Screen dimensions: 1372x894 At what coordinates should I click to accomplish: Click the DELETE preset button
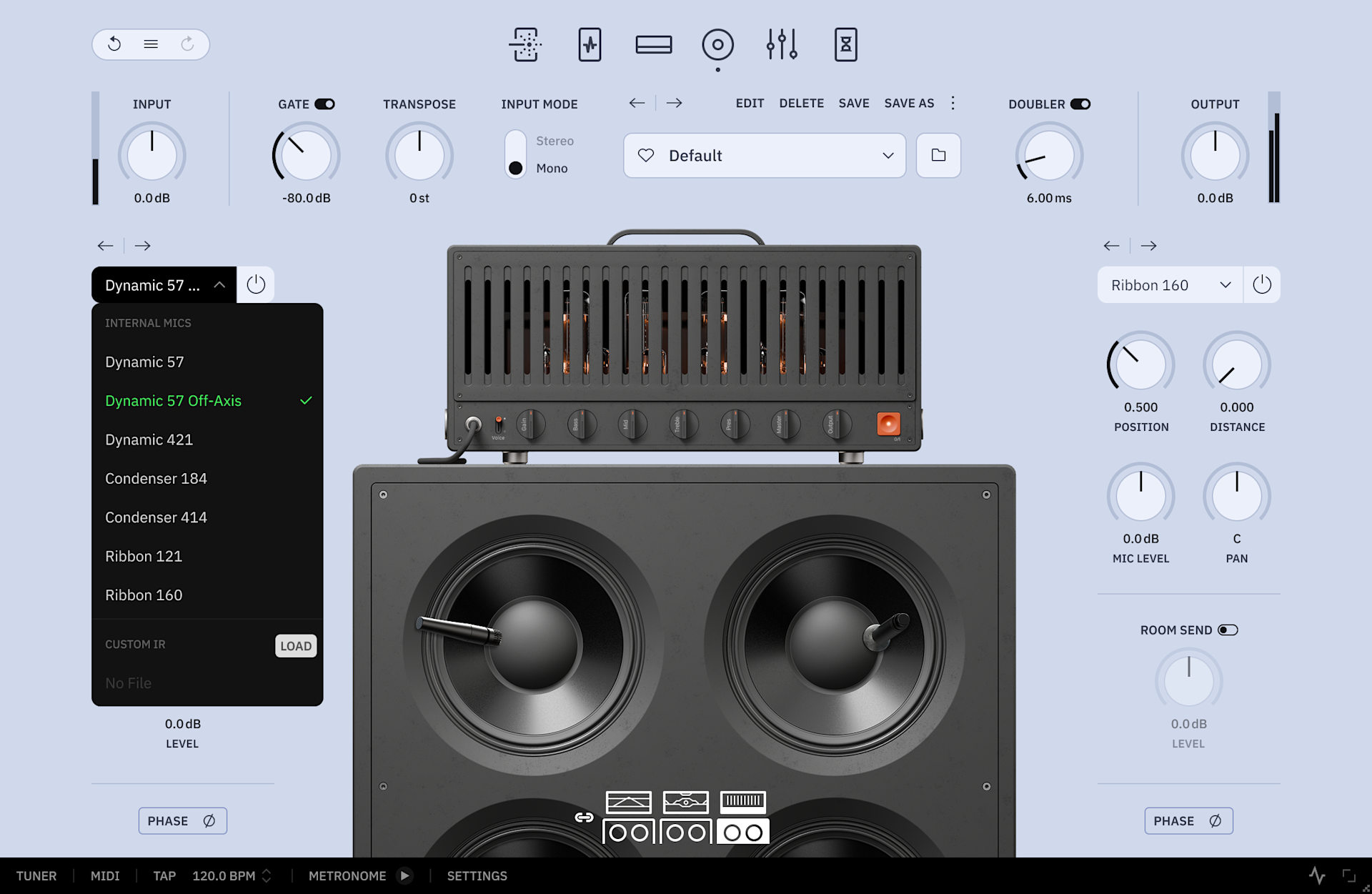click(x=801, y=103)
